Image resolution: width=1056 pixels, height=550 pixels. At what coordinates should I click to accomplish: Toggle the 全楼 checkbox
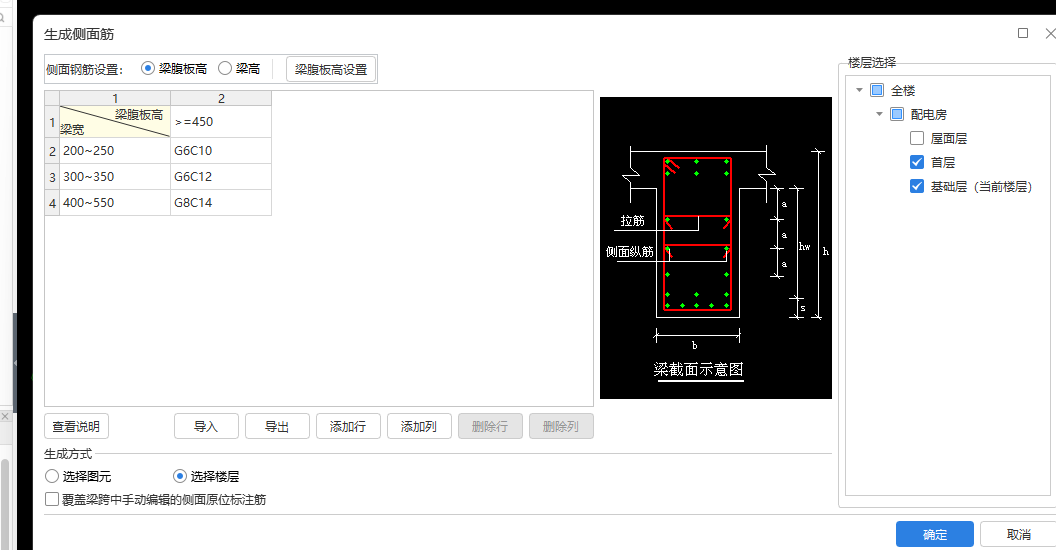click(x=877, y=90)
